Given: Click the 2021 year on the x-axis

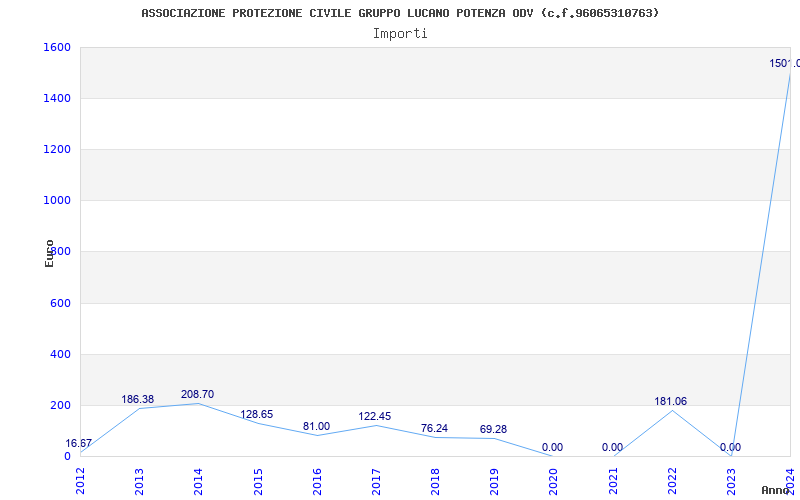Looking at the screenshot, I should 614,481.
